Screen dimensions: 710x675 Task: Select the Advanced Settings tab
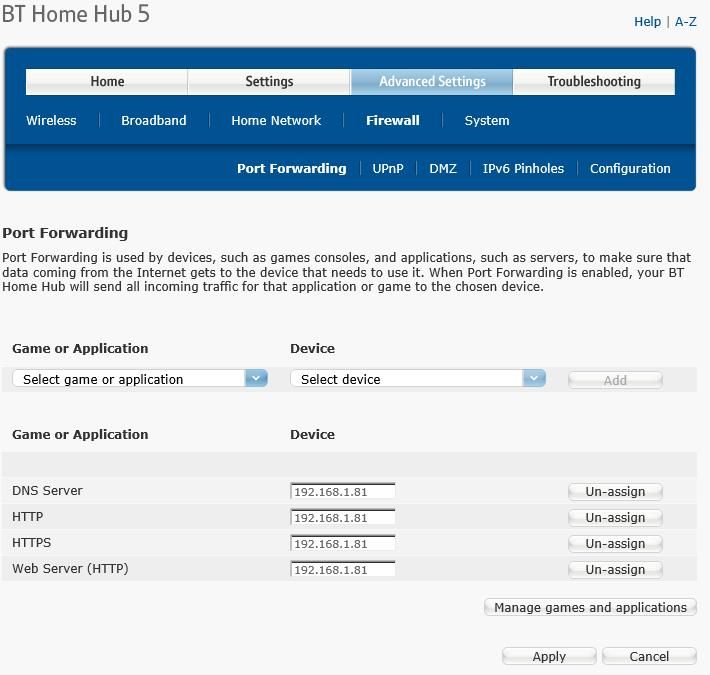432,81
